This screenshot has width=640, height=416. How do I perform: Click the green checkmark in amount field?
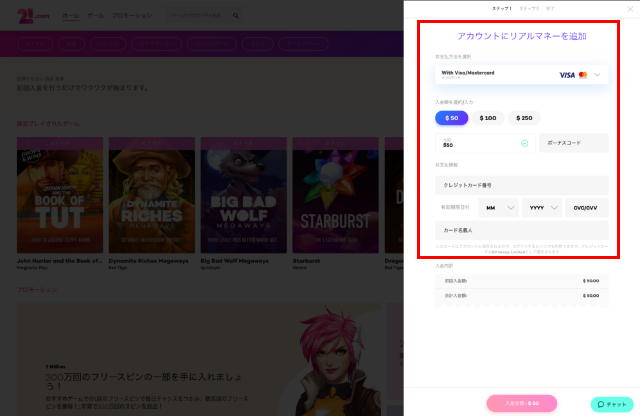[x=525, y=143]
